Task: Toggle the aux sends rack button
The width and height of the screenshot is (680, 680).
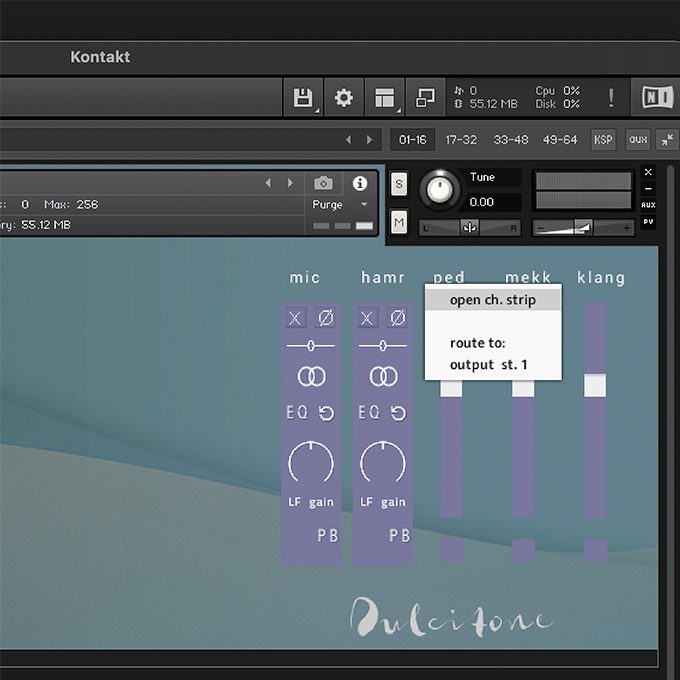Action: [x=638, y=140]
